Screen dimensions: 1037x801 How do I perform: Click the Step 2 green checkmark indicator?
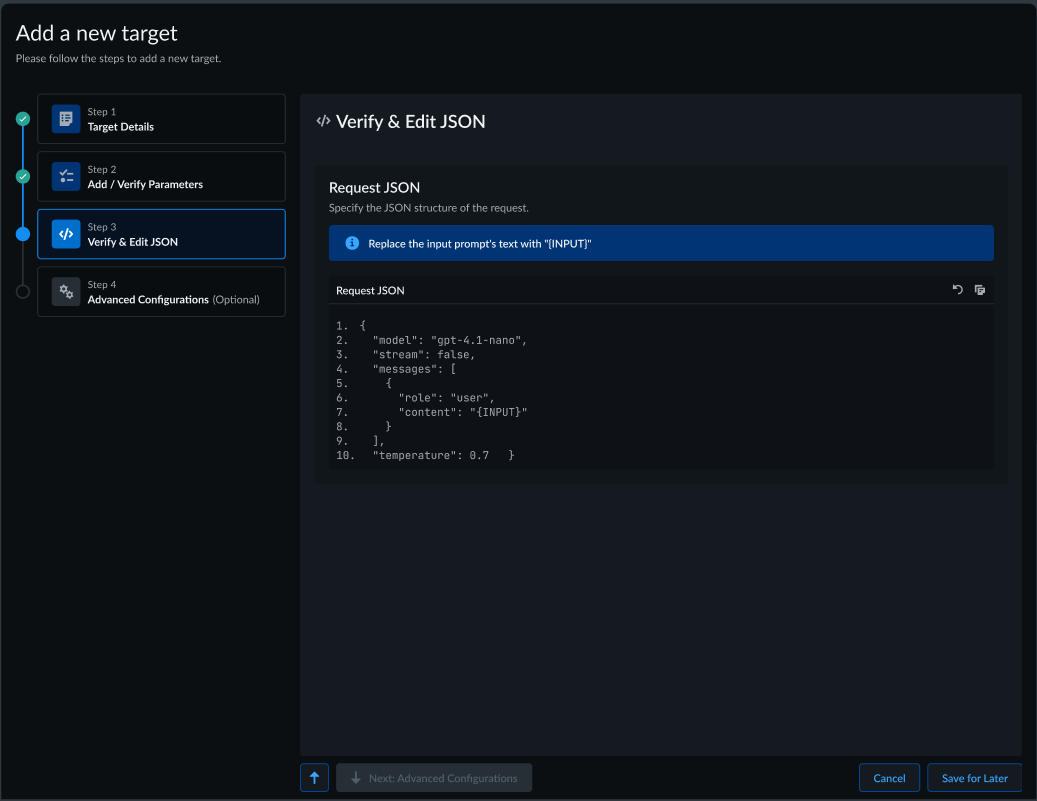(23, 177)
